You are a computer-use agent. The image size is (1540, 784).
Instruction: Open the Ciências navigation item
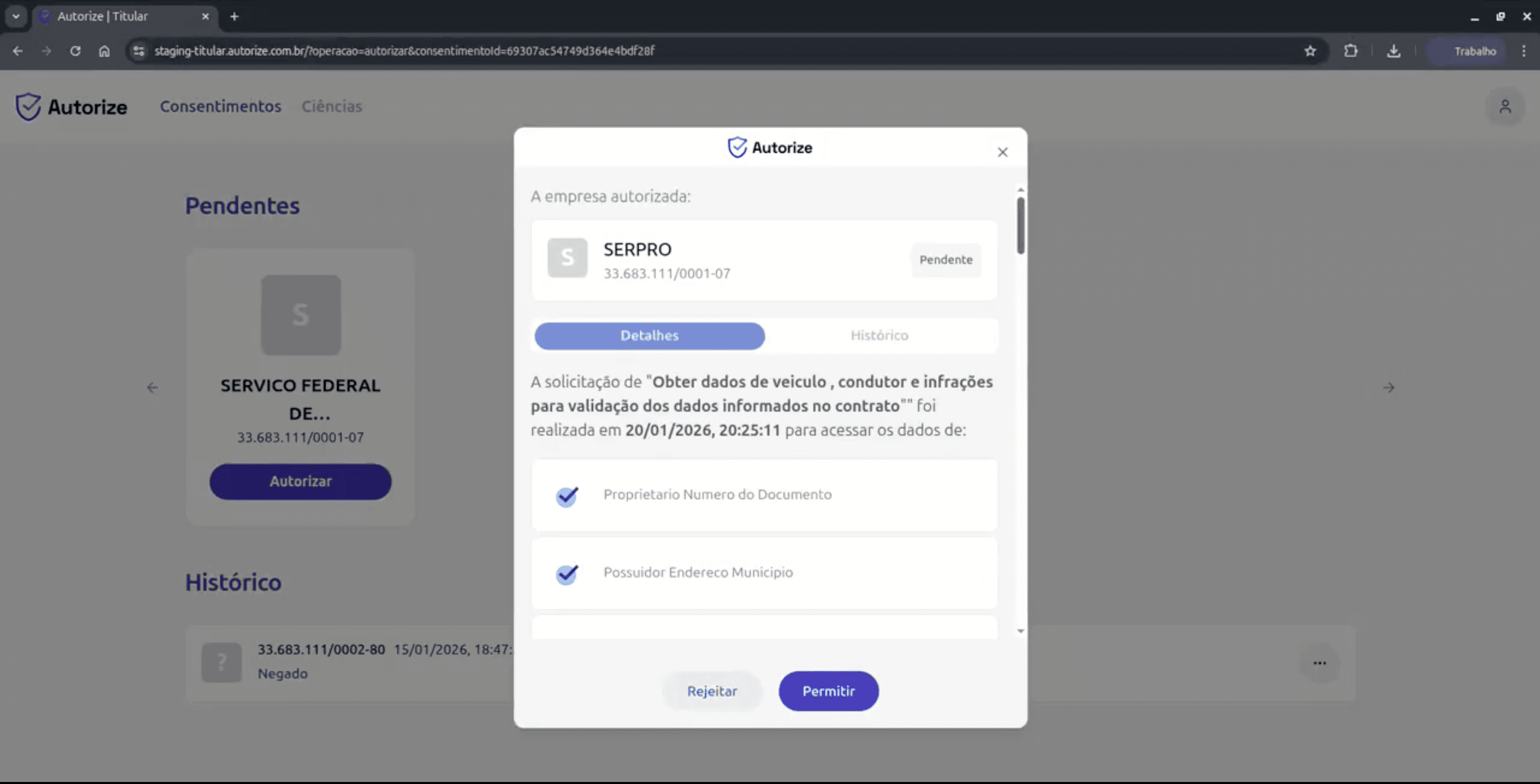click(x=331, y=106)
